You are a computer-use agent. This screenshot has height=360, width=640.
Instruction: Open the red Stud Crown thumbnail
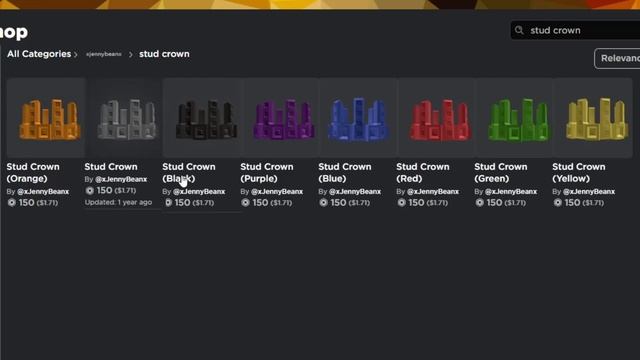(x=437, y=118)
